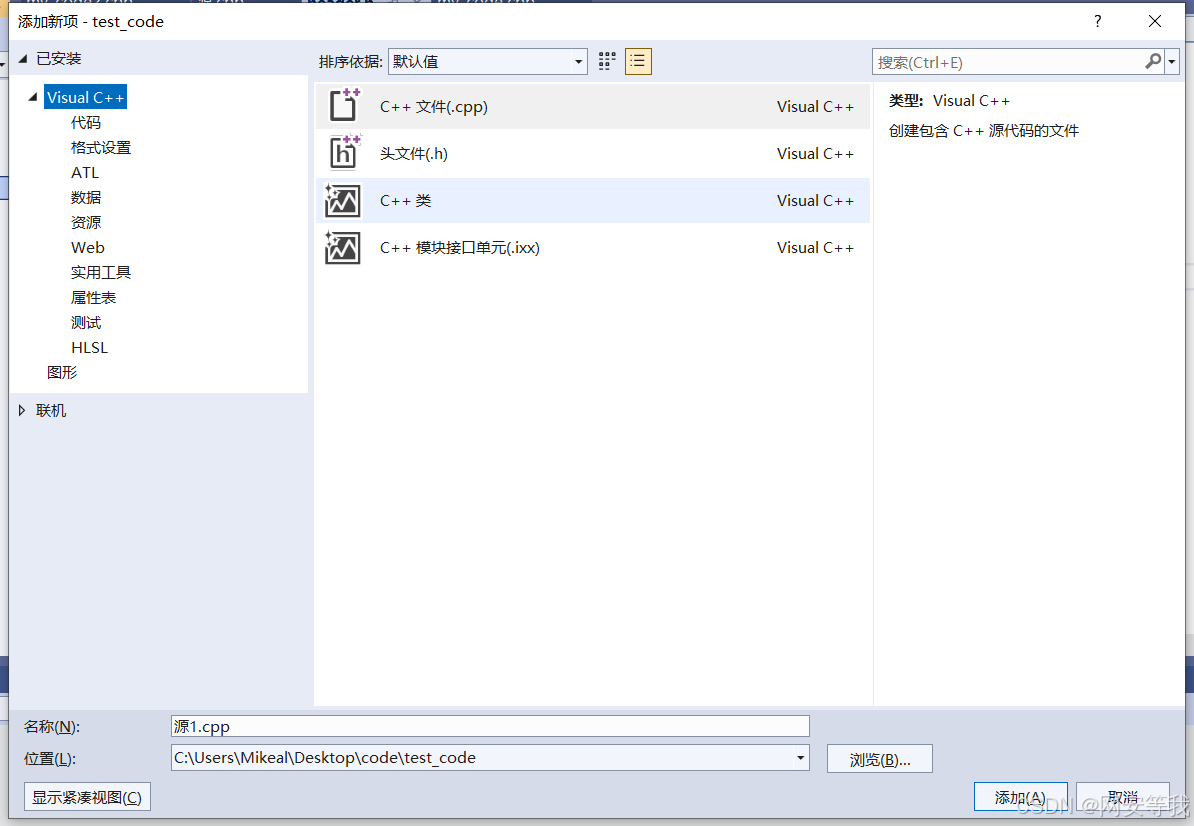Open the 位置 path dropdown arrow
1194x826 pixels.
coord(800,758)
